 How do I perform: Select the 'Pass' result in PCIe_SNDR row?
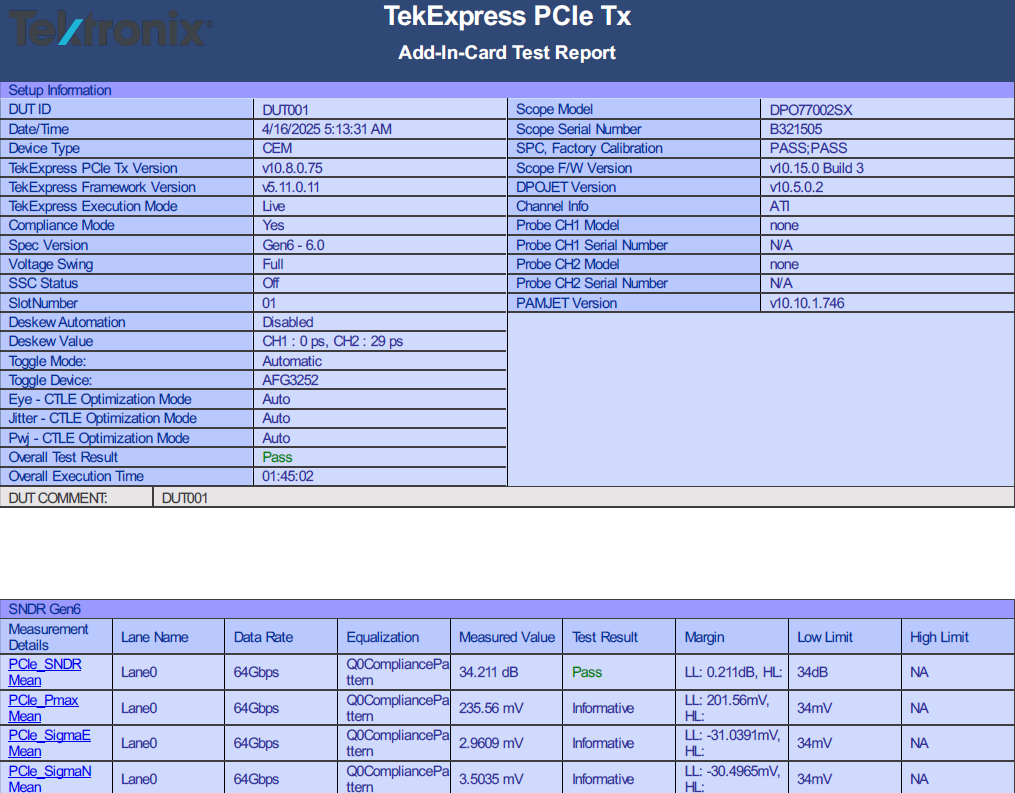(587, 672)
